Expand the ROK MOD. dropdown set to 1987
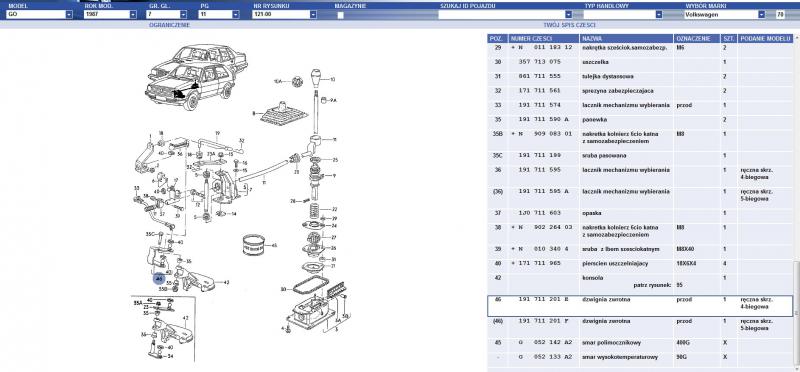 pos(110,15)
